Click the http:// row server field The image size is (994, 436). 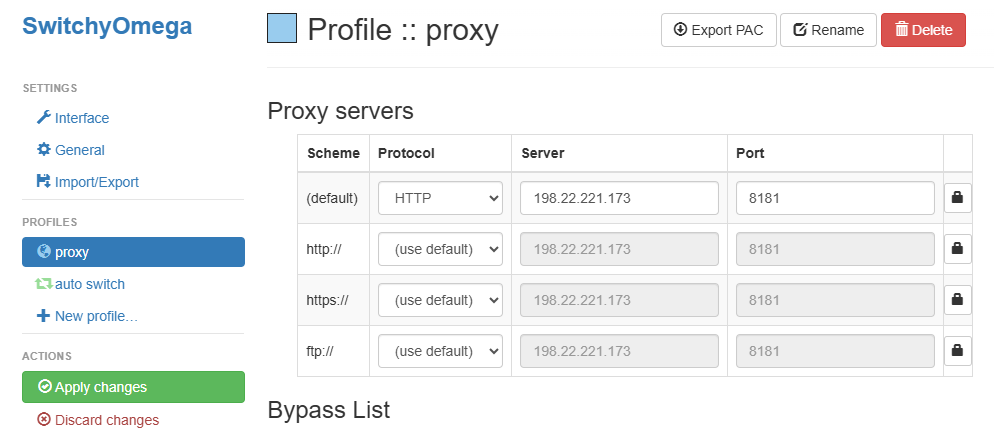[x=619, y=249]
